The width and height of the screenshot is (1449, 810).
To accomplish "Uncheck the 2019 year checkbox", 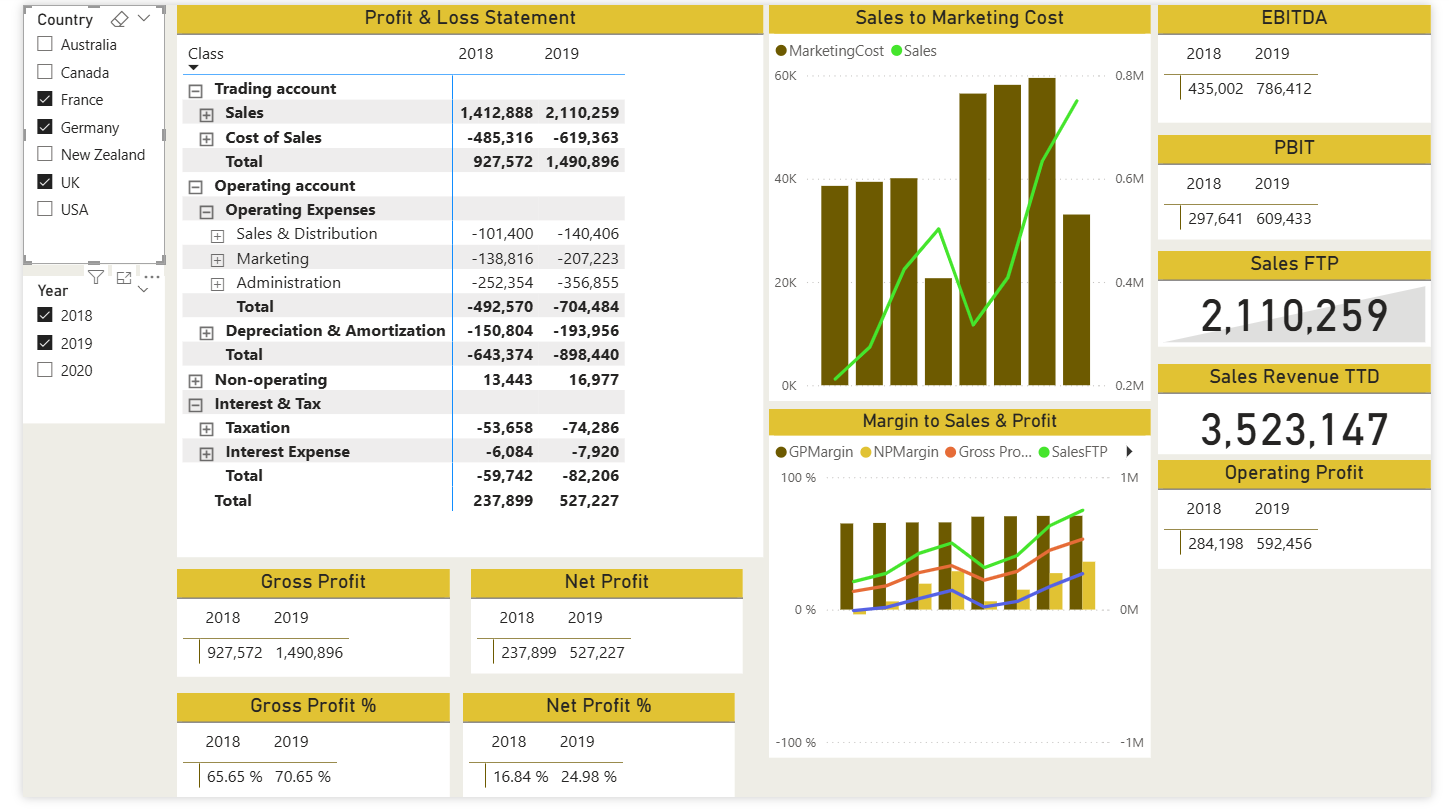I will pos(45,343).
